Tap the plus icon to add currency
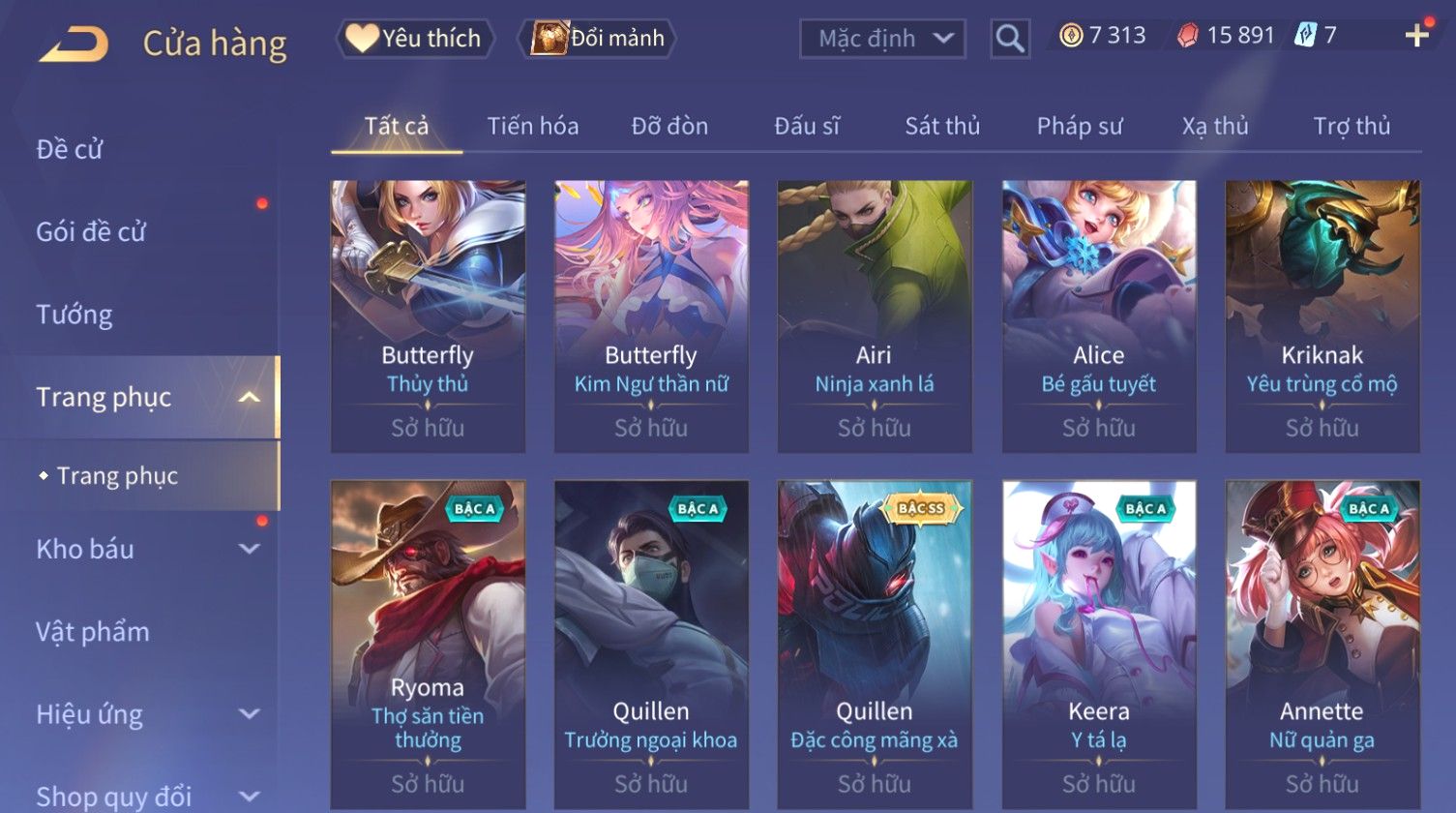 tap(1417, 36)
